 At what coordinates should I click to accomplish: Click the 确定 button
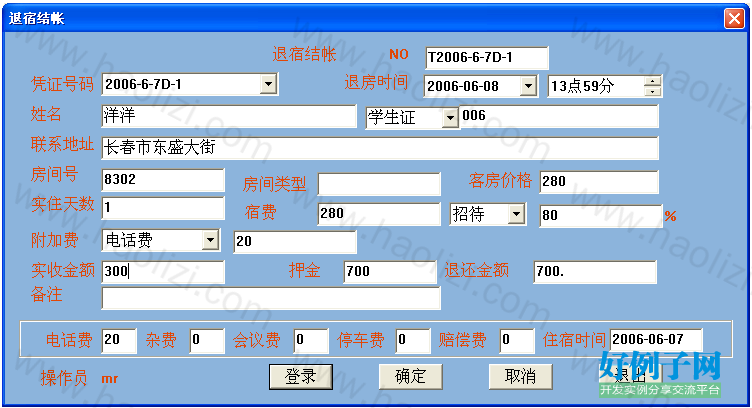(x=411, y=376)
